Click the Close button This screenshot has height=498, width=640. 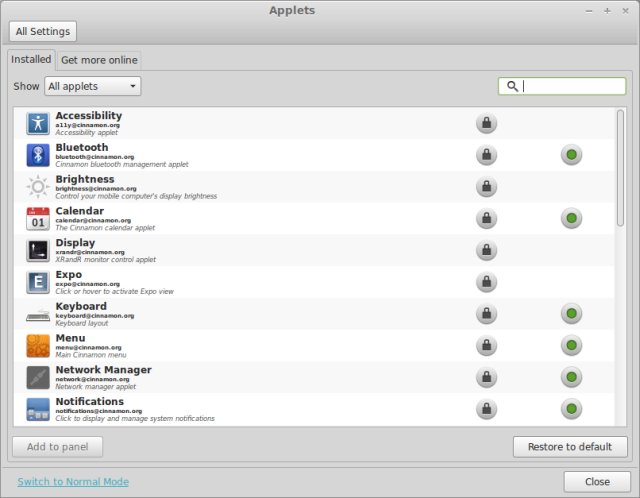(x=597, y=482)
